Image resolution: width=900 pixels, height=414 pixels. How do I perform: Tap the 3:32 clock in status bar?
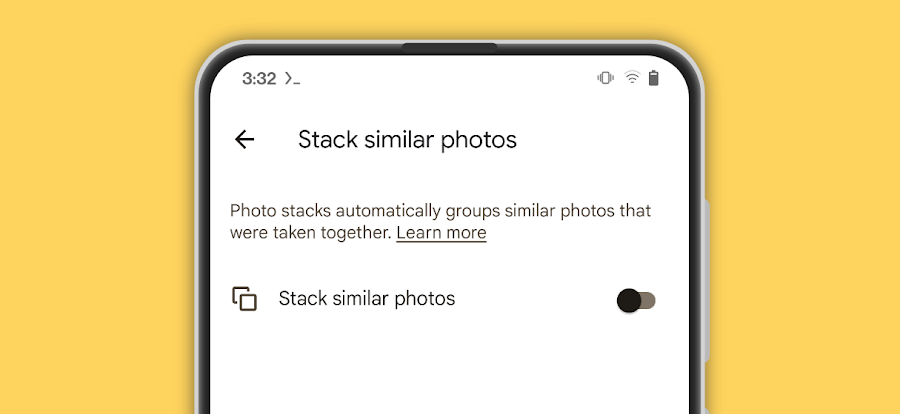(259, 78)
